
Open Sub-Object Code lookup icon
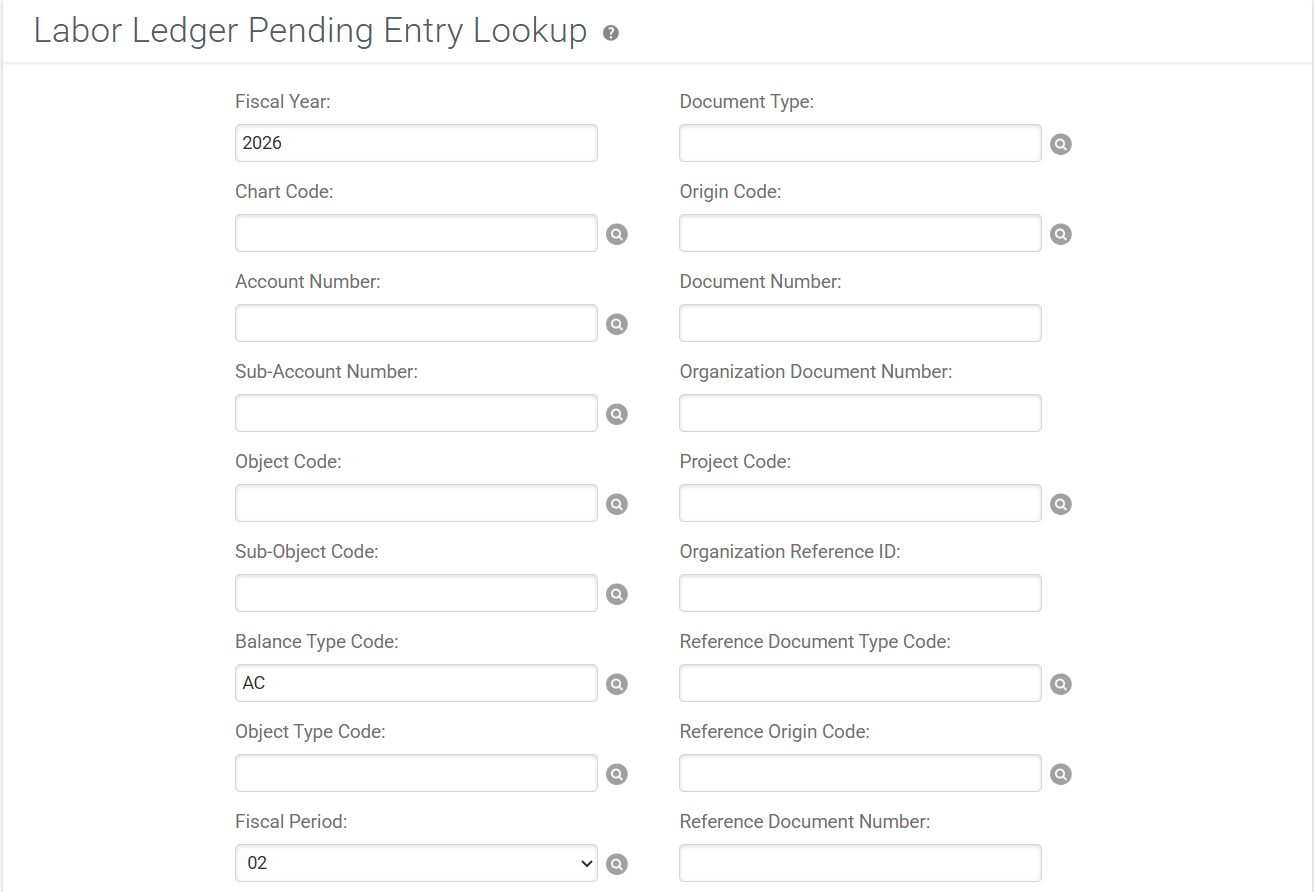(x=617, y=594)
